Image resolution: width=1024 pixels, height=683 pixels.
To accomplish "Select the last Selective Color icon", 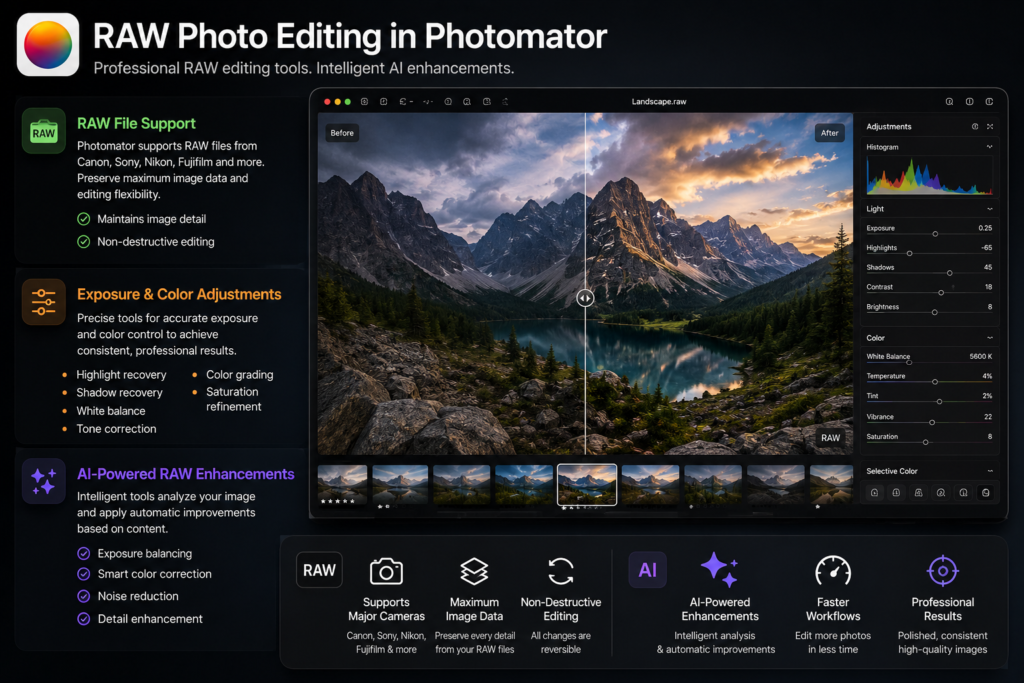I will click(x=985, y=493).
